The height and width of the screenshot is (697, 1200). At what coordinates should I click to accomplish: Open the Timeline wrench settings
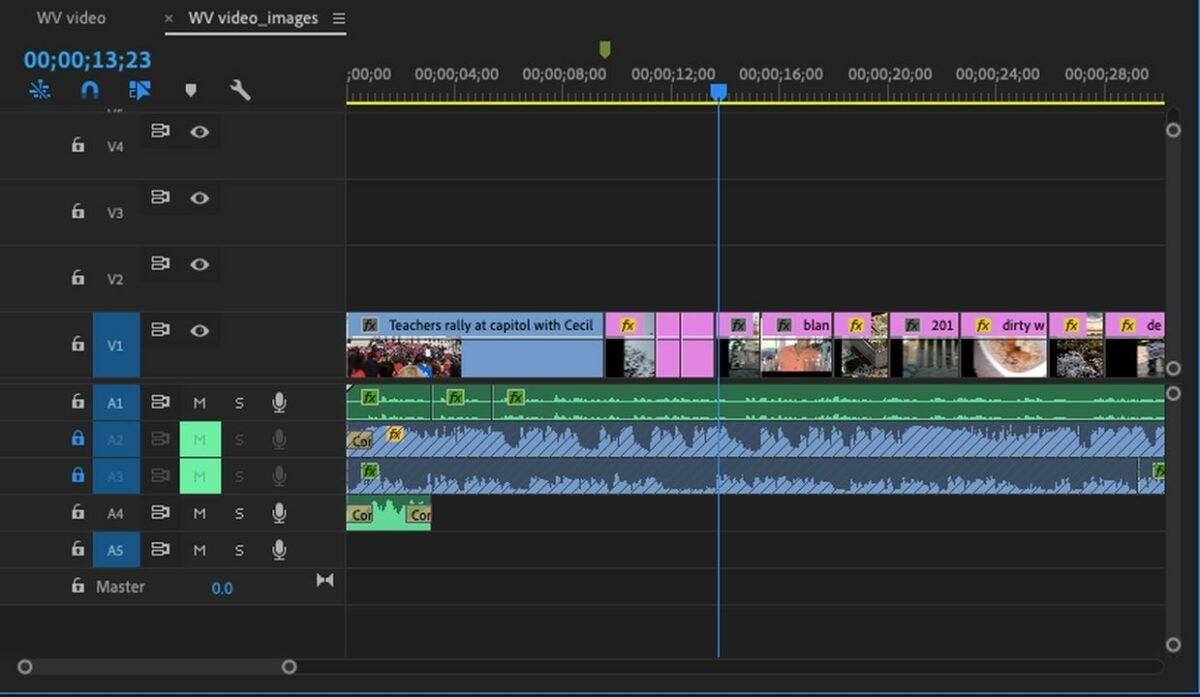tap(240, 90)
